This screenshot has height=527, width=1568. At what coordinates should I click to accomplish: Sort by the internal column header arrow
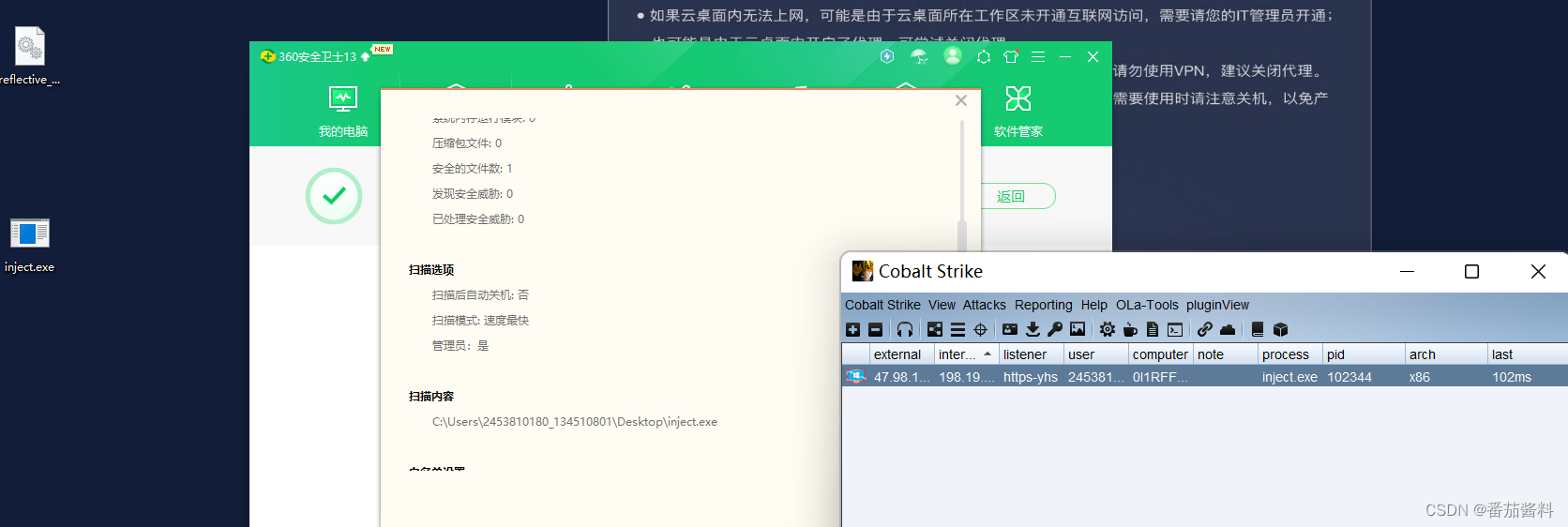click(x=988, y=354)
